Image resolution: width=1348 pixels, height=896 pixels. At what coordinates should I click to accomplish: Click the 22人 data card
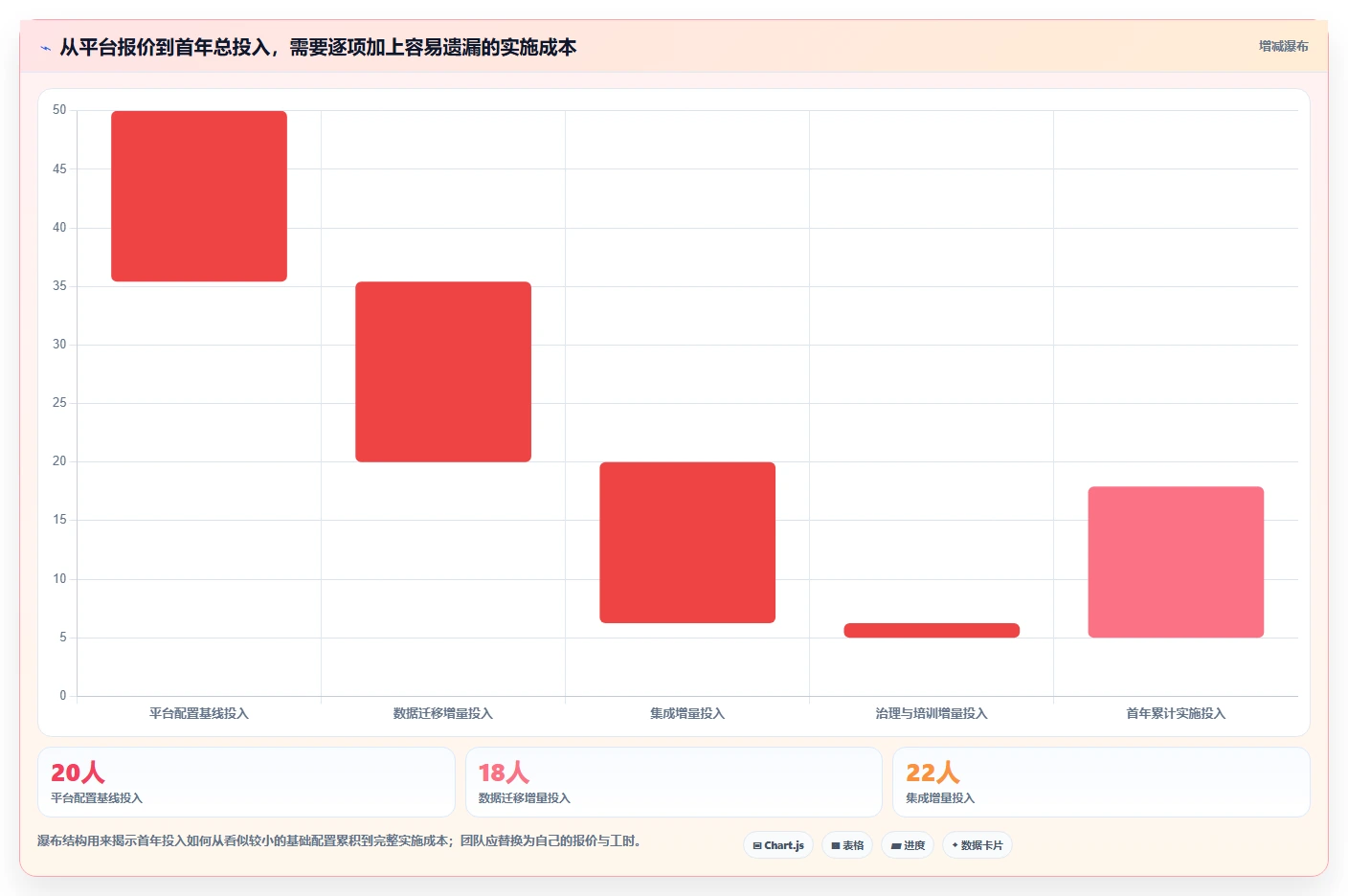click(x=1101, y=782)
